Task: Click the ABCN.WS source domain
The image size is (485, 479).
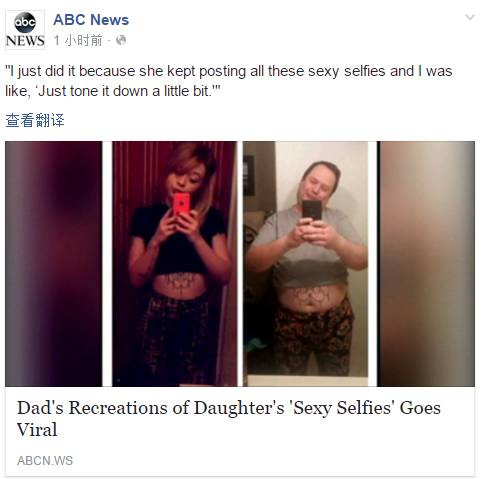Action: pyautogui.click(x=45, y=461)
